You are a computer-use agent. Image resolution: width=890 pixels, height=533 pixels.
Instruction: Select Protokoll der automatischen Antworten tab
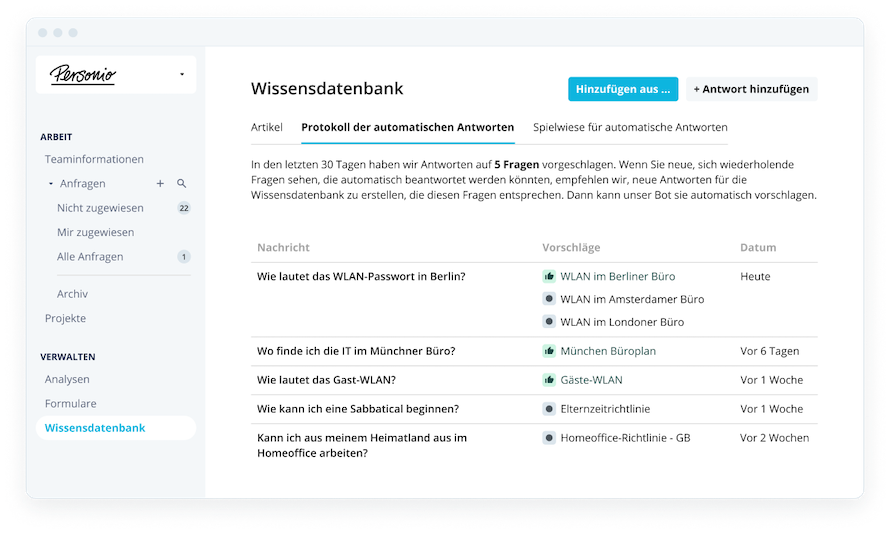[x=408, y=127]
